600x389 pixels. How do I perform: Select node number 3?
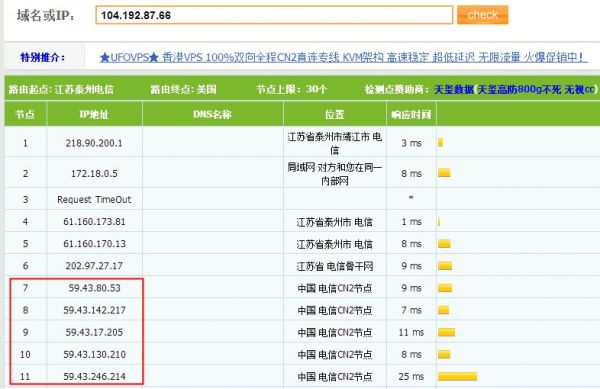pyautogui.click(x=25, y=199)
